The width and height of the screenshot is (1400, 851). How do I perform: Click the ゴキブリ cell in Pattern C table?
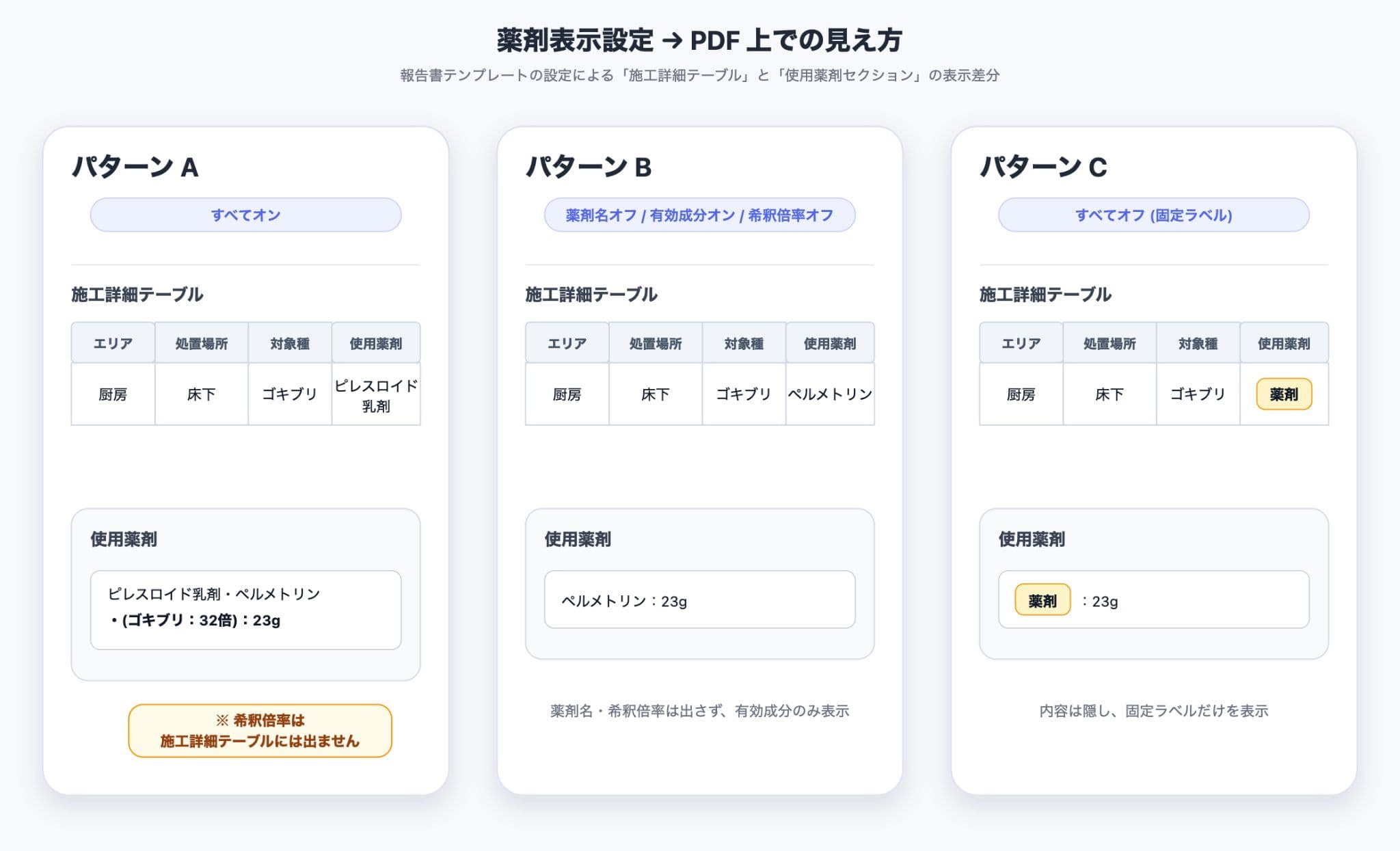point(1198,394)
